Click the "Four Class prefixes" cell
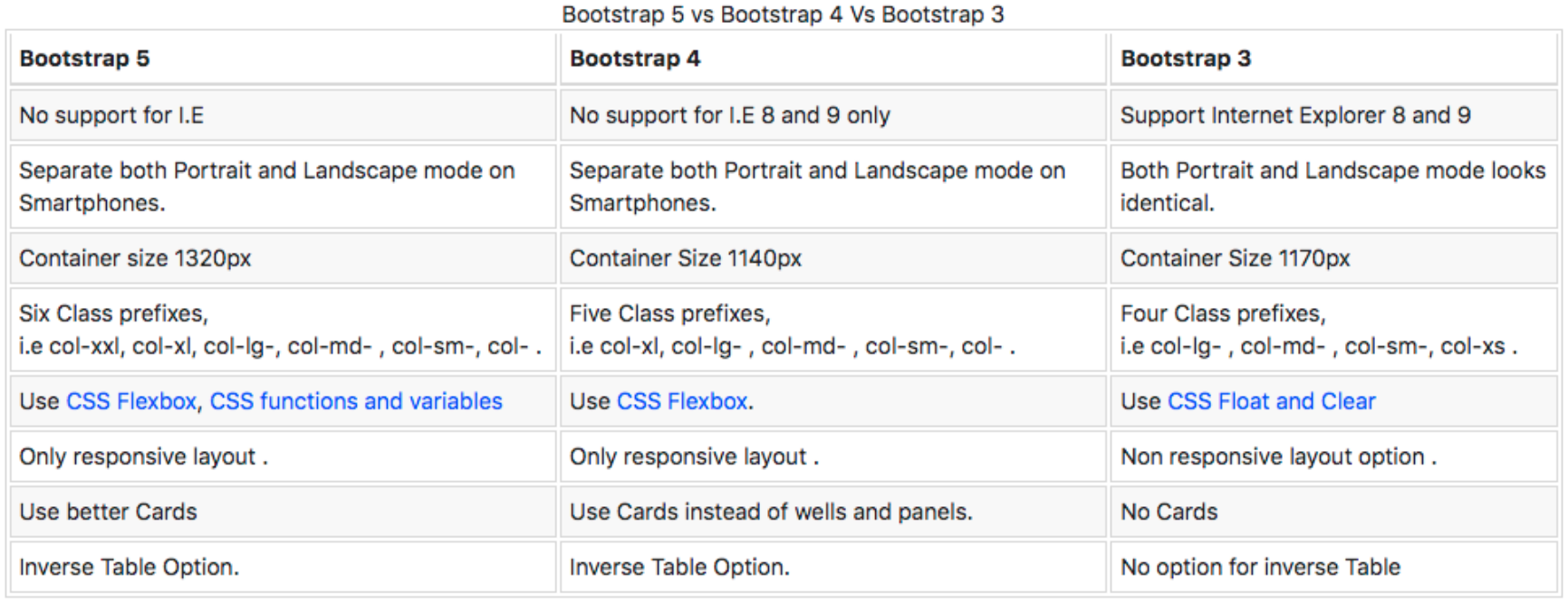Screen dimensions: 1568x605 pyautogui.click(x=1318, y=330)
